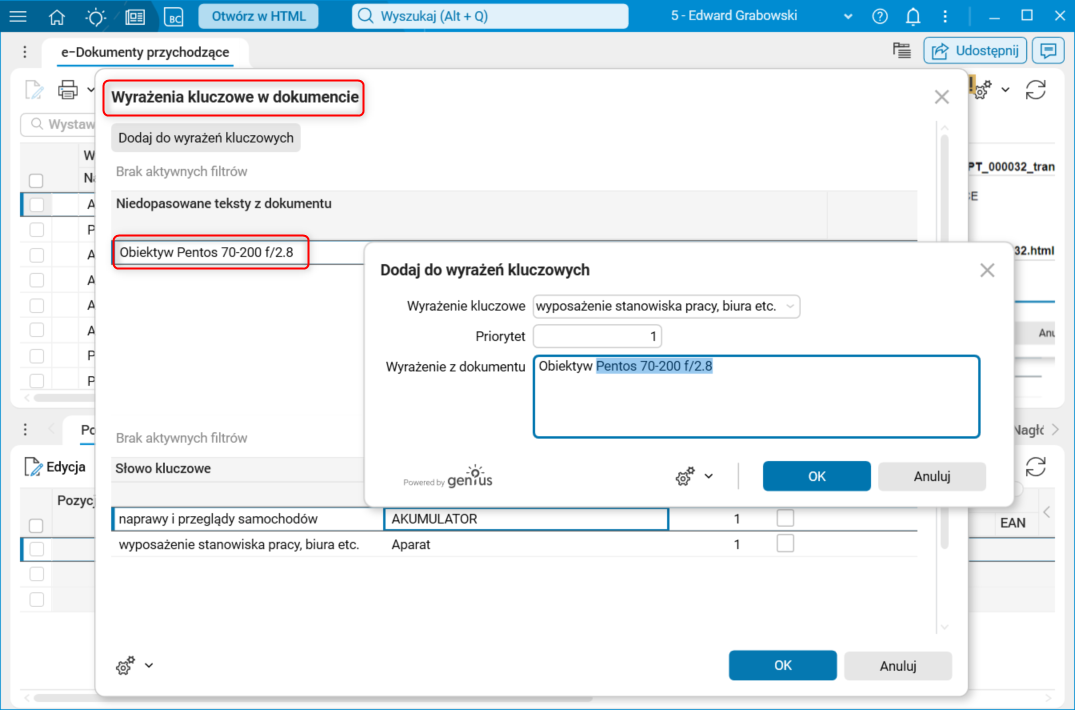Open the Wyrażenie kluczowe combo box
Viewport: 1075px width, 710px height.
(666, 306)
